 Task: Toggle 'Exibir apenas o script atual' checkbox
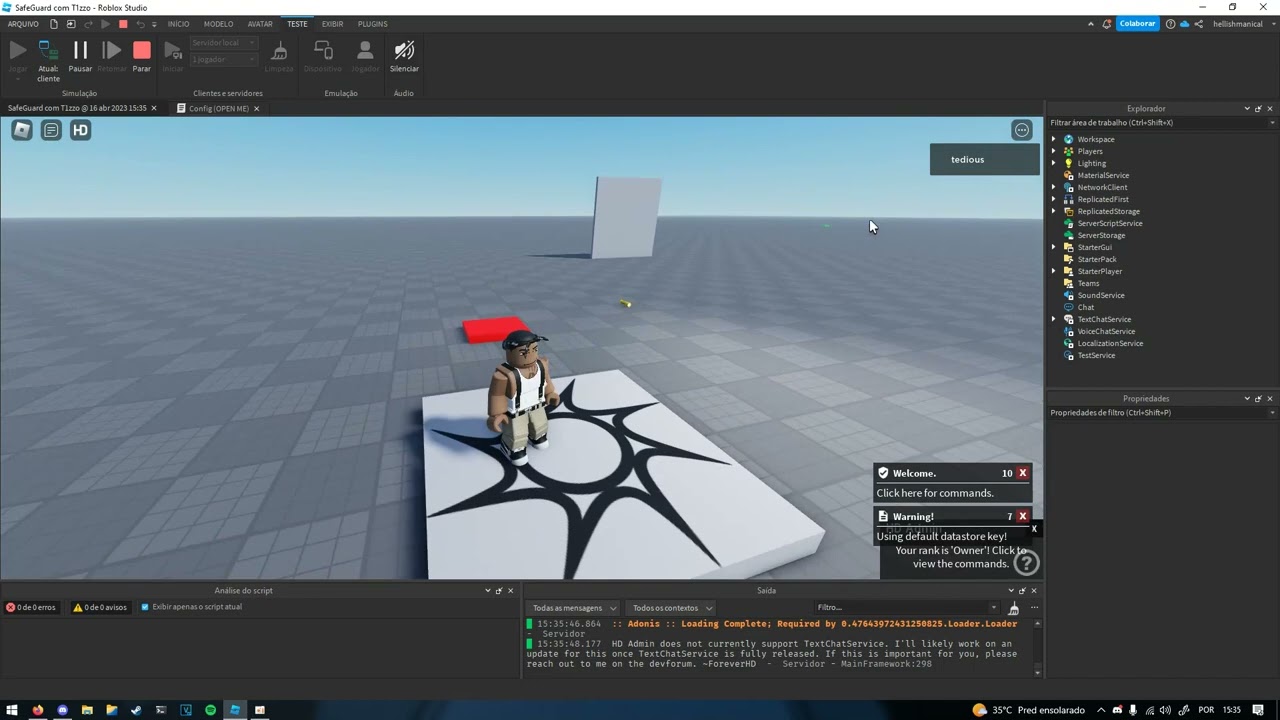point(145,607)
